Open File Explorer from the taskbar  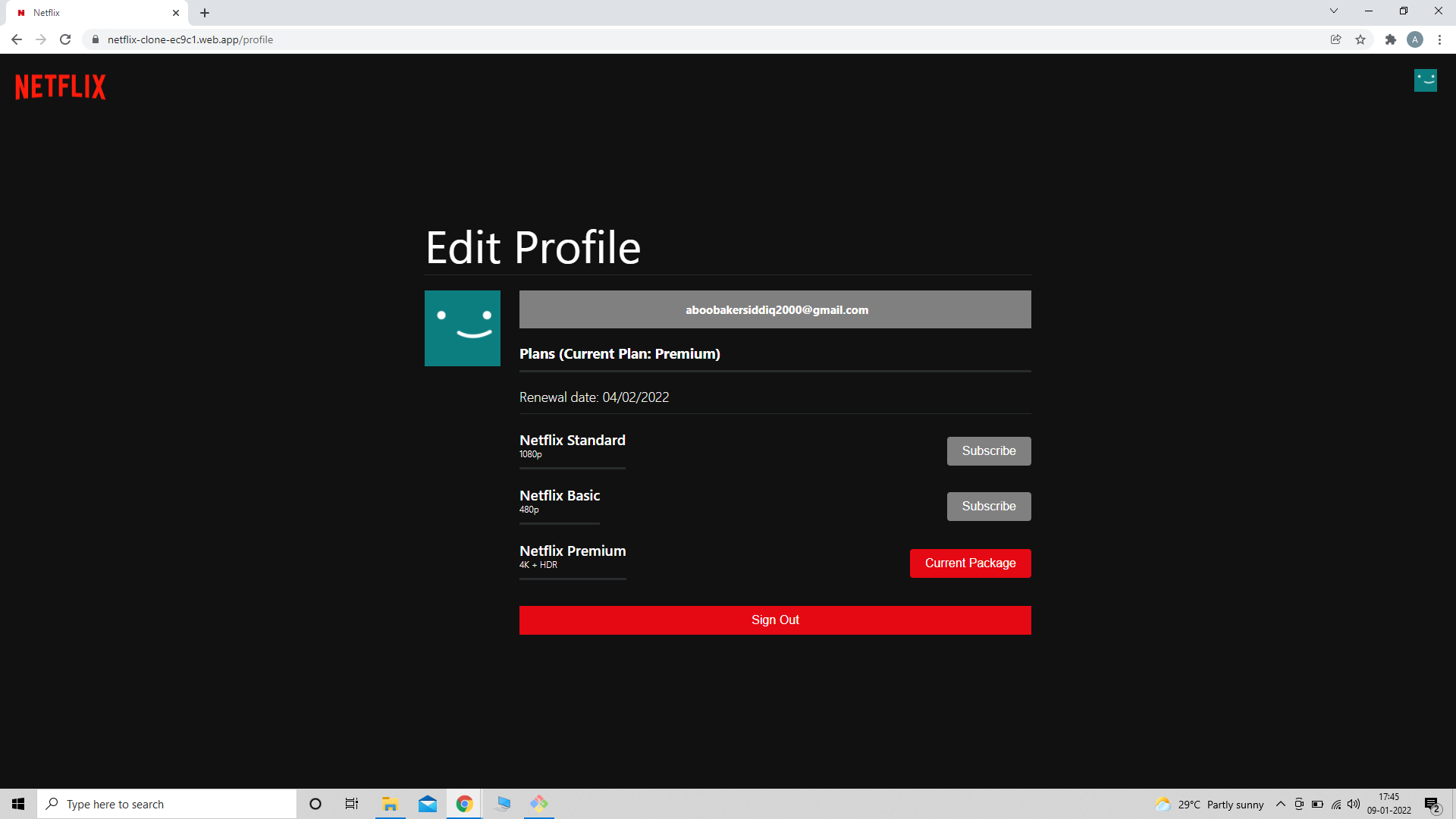pos(390,804)
